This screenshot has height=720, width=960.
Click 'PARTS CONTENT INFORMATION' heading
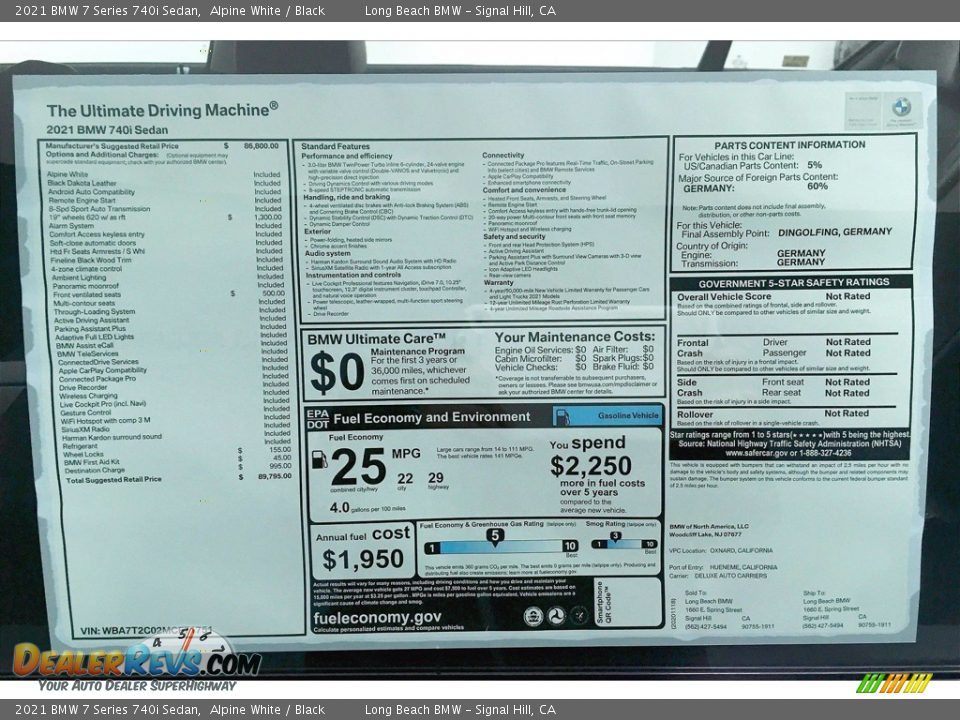click(x=790, y=145)
